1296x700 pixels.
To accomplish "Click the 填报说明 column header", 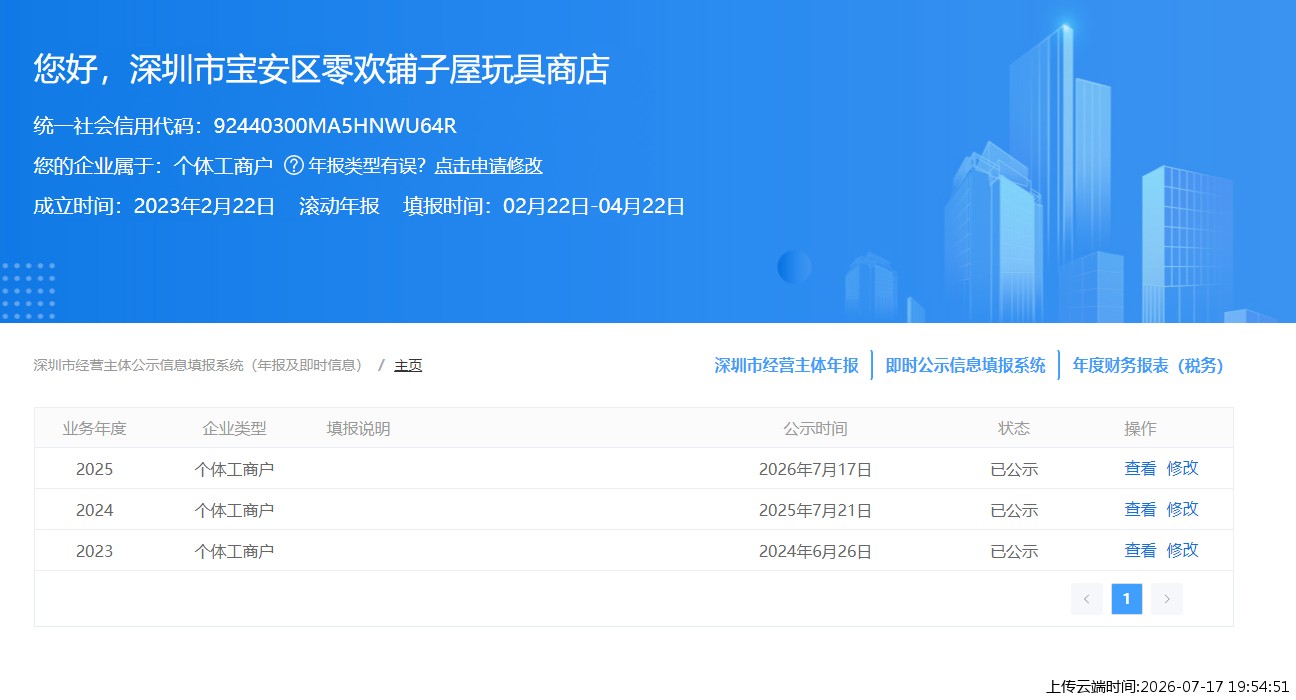I will click(x=358, y=429).
